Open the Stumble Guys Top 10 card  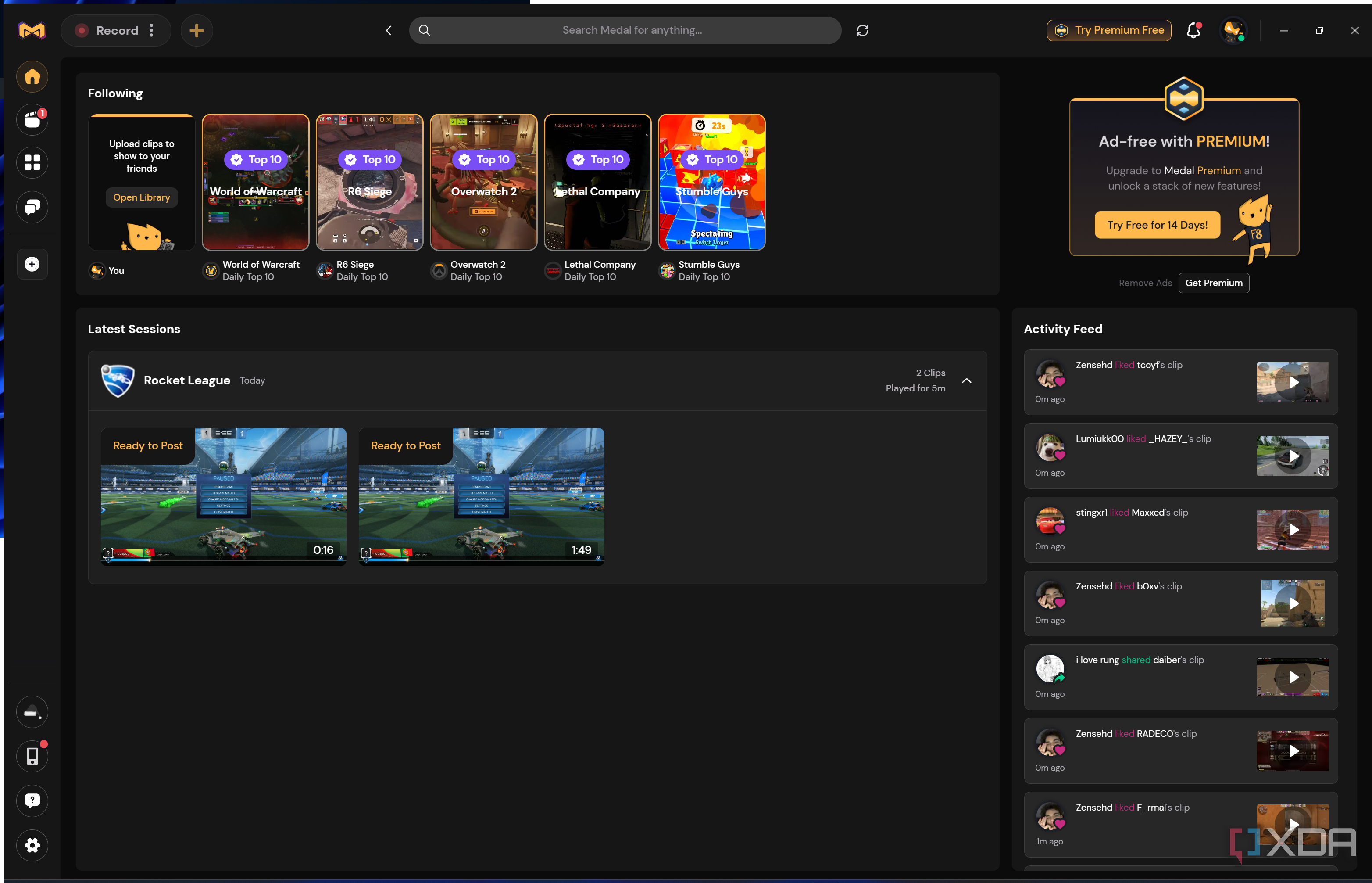tap(712, 182)
